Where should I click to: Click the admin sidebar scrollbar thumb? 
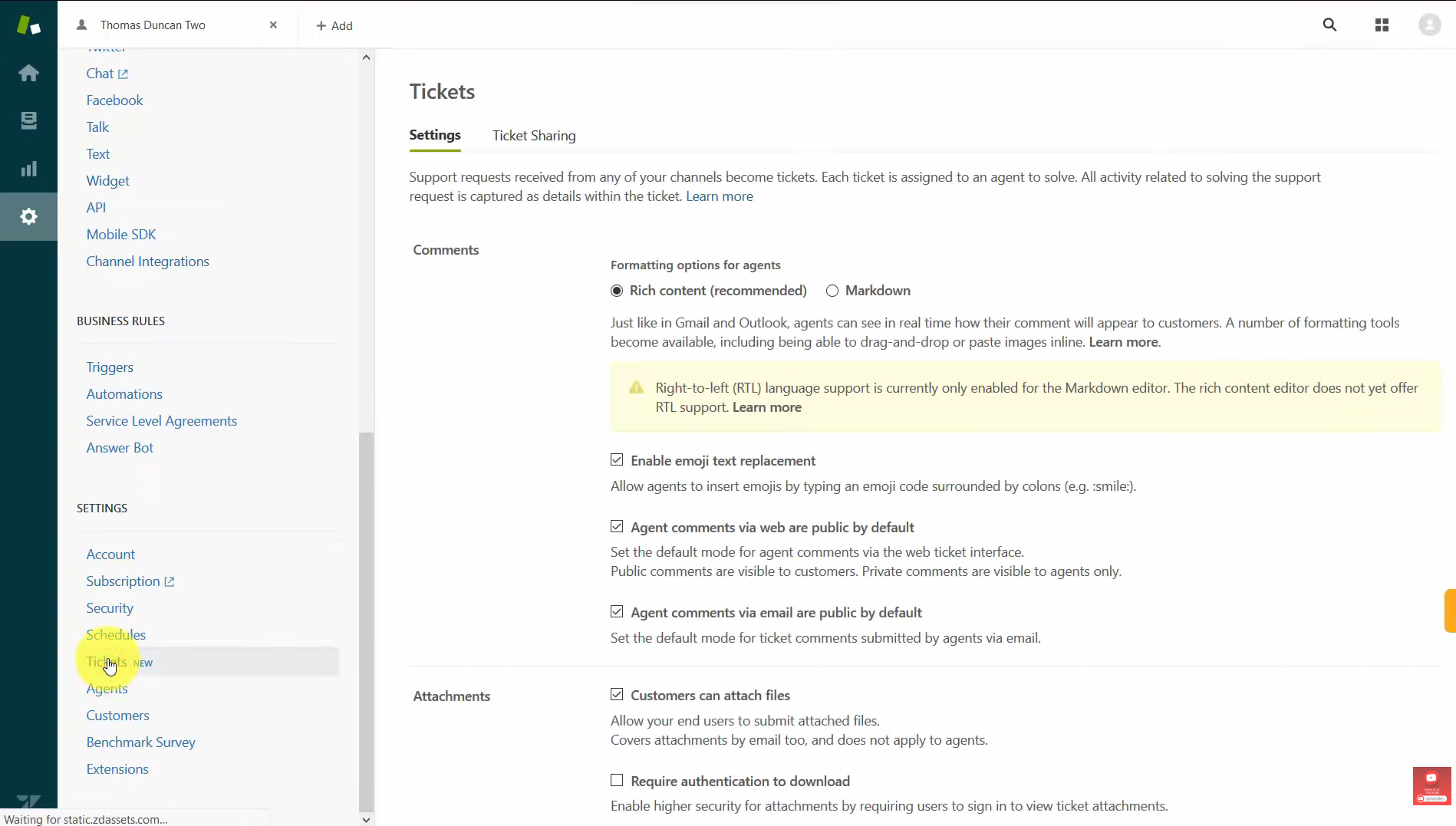[366, 621]
